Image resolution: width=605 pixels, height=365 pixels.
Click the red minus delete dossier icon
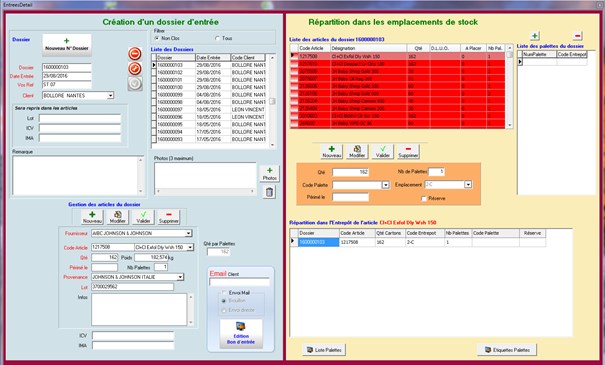coord(135,53)
